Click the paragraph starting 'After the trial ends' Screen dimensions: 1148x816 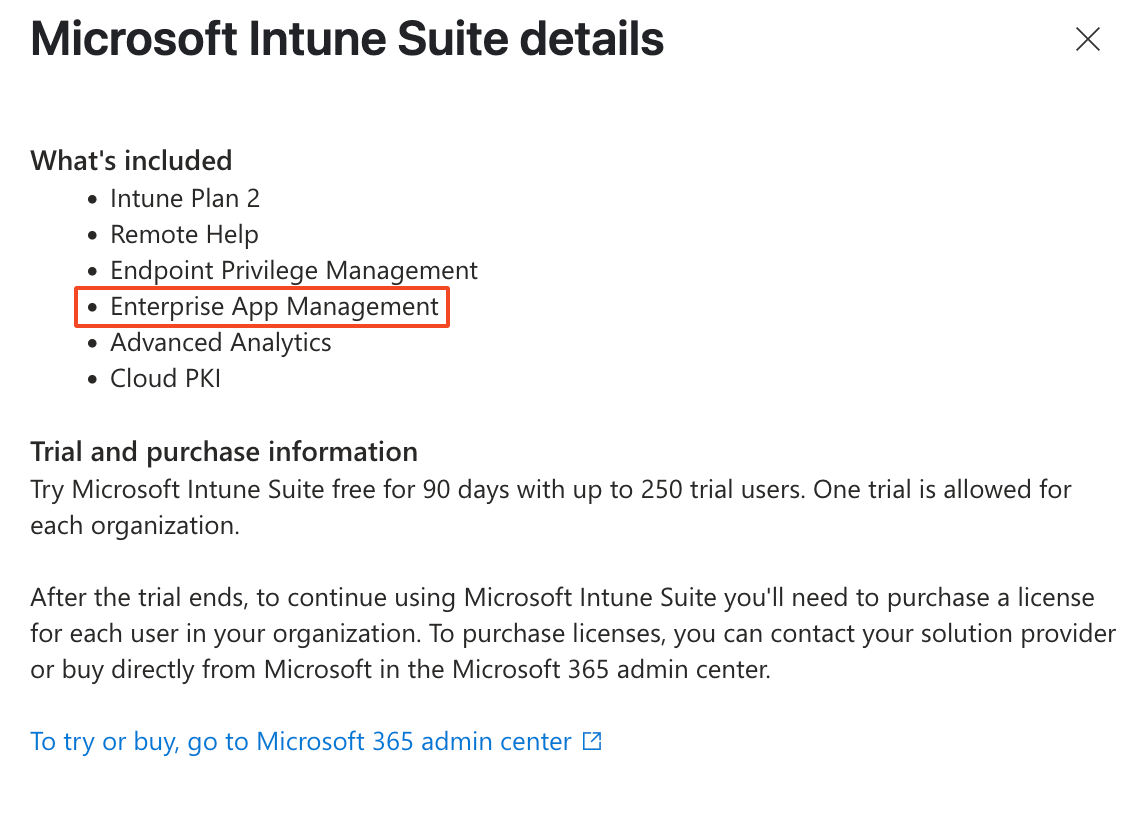(x=573, y=633)
